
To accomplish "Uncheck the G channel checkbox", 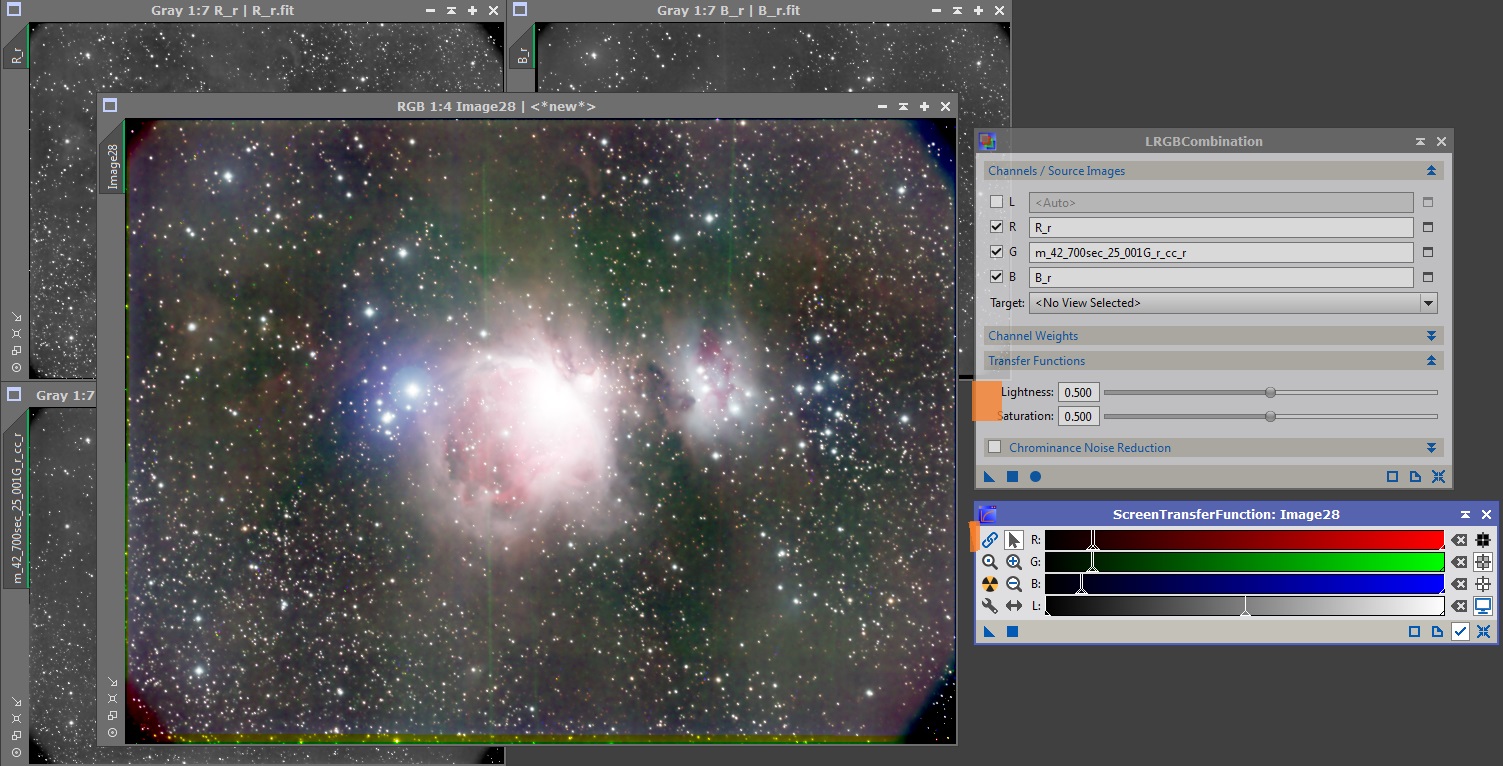I will tap(996, 252).
